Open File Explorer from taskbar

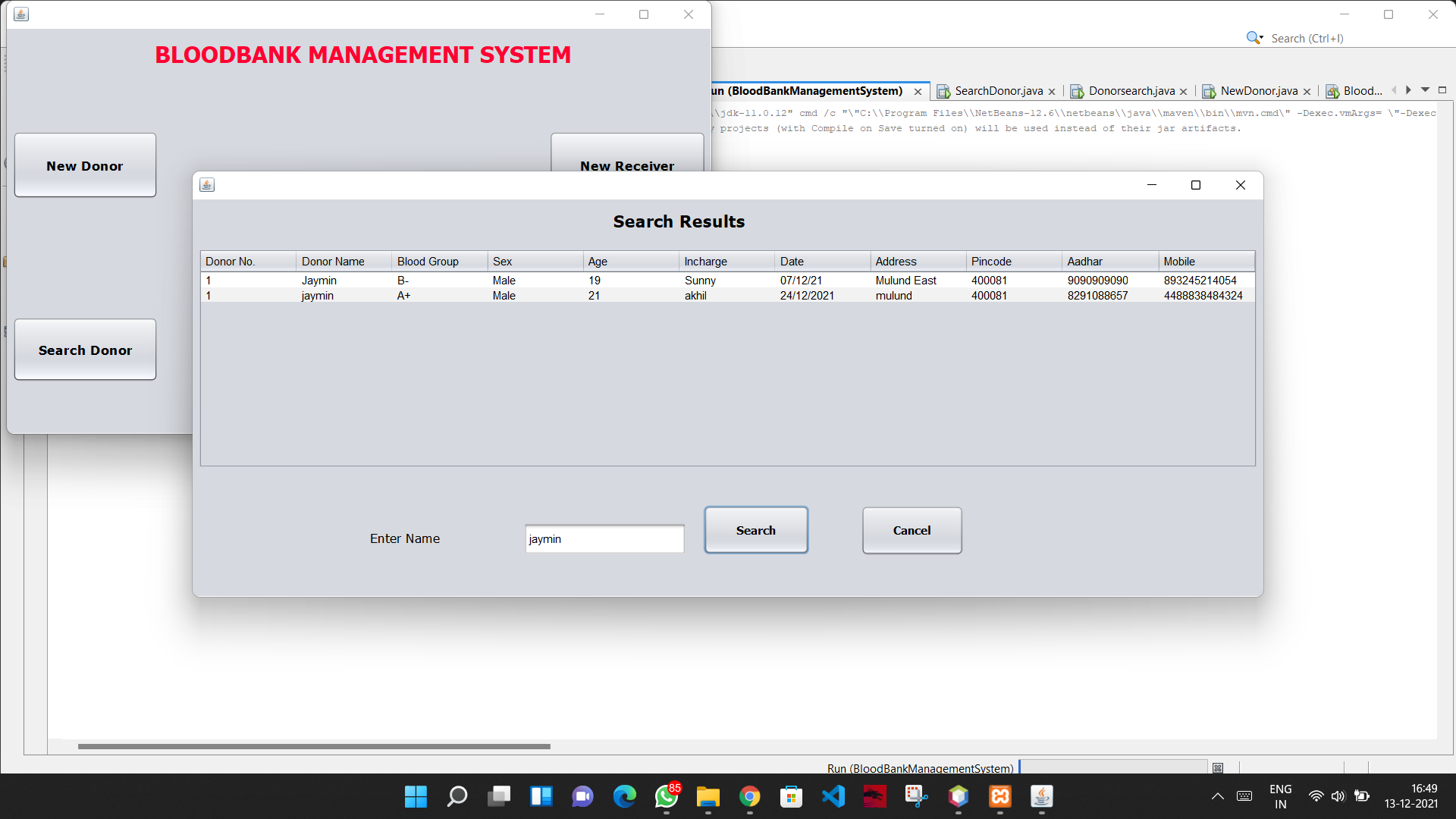coord(708,796)
